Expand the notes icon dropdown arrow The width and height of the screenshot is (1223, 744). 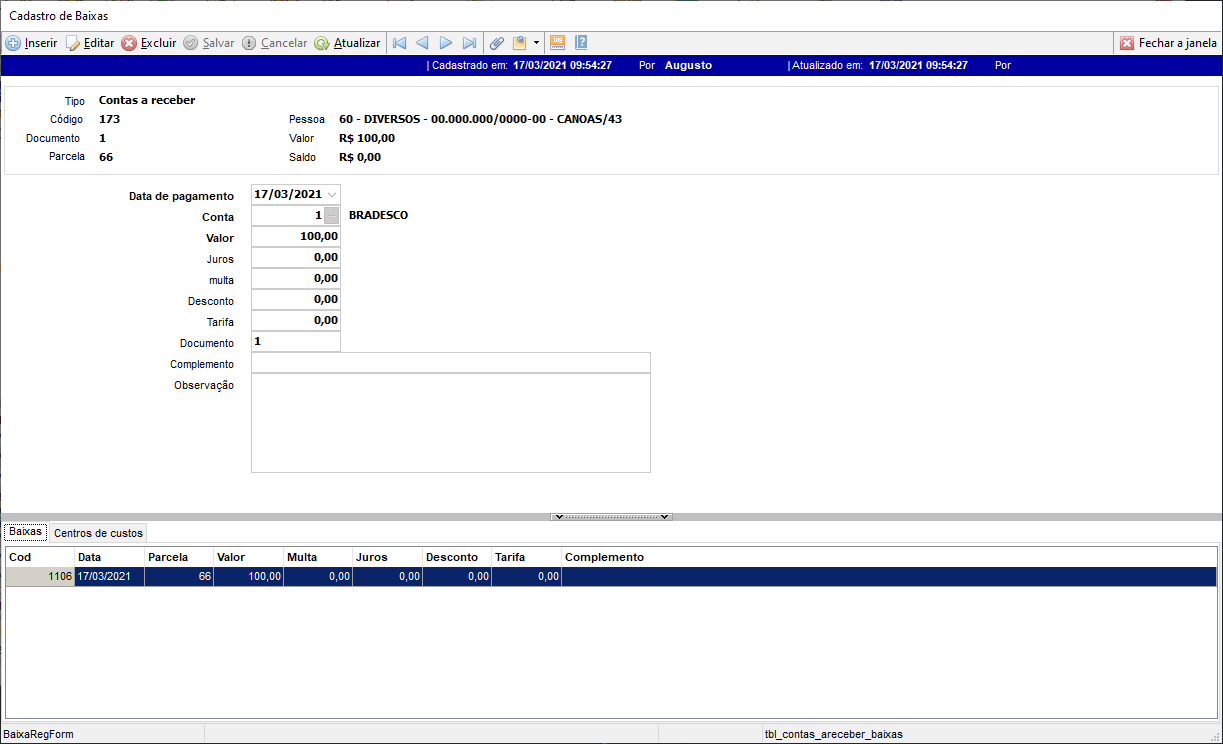point(536,43)
